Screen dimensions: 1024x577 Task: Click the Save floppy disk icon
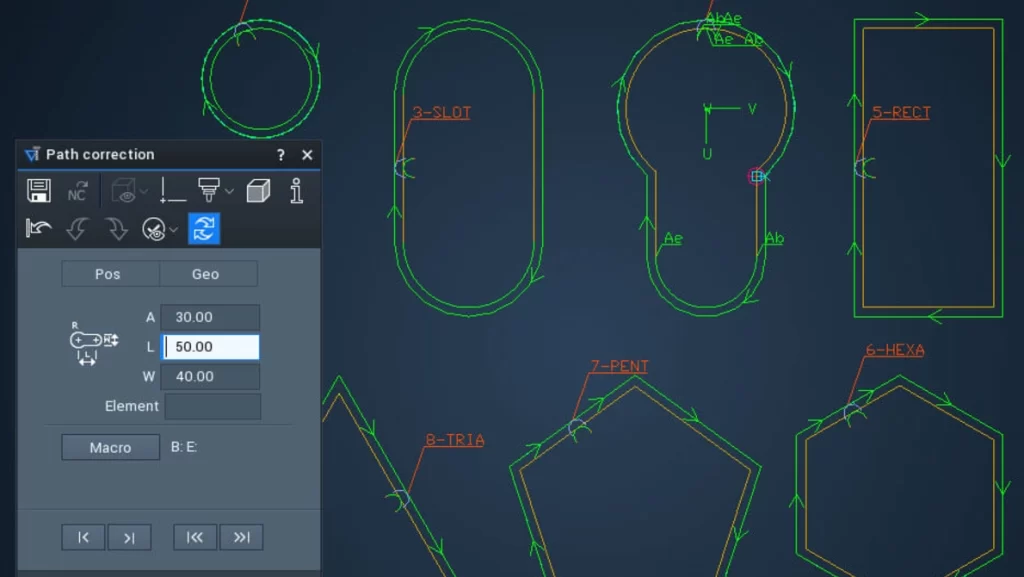click(39, 191)
